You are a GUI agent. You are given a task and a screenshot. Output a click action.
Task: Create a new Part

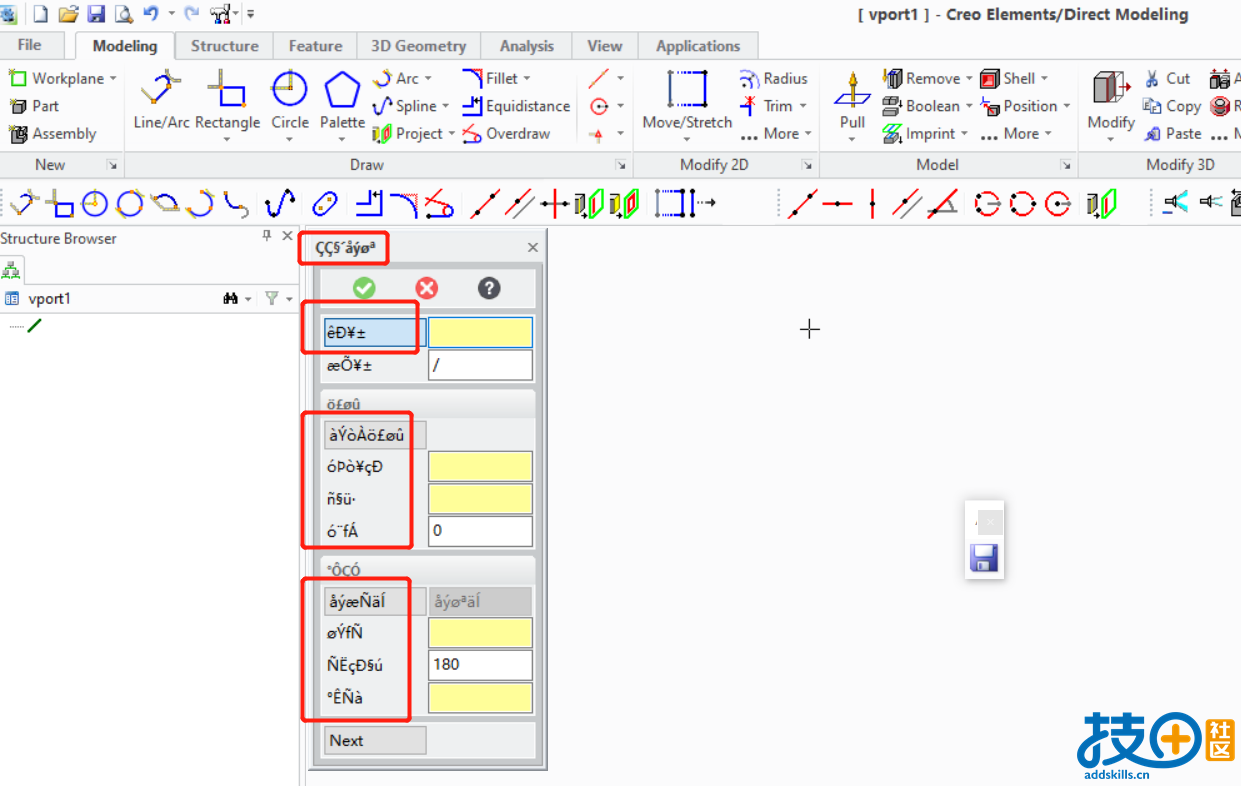click(x=34, y=106)
